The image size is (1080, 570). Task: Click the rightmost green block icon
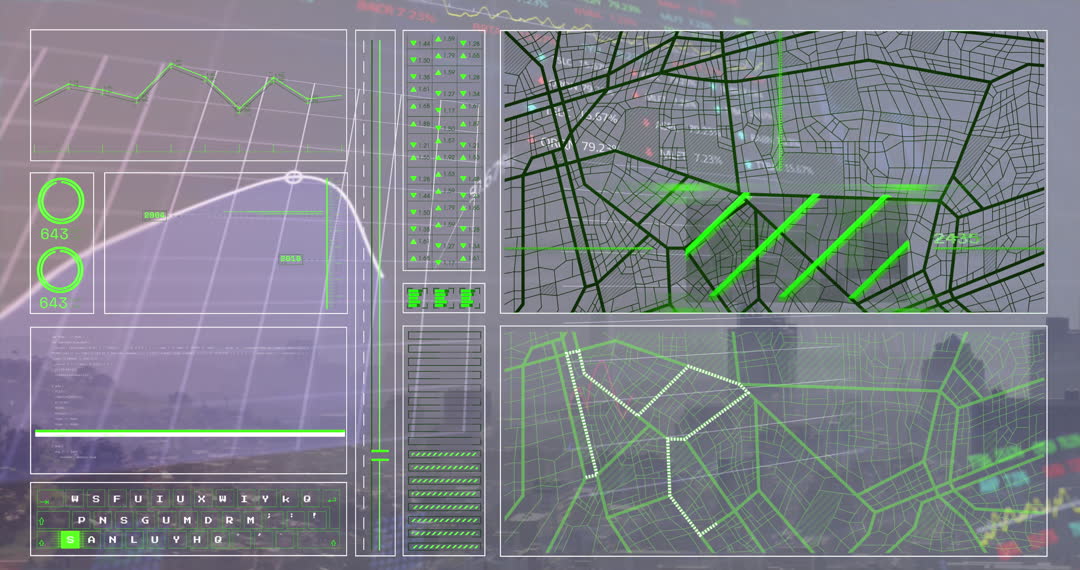[x=467, y=298]
